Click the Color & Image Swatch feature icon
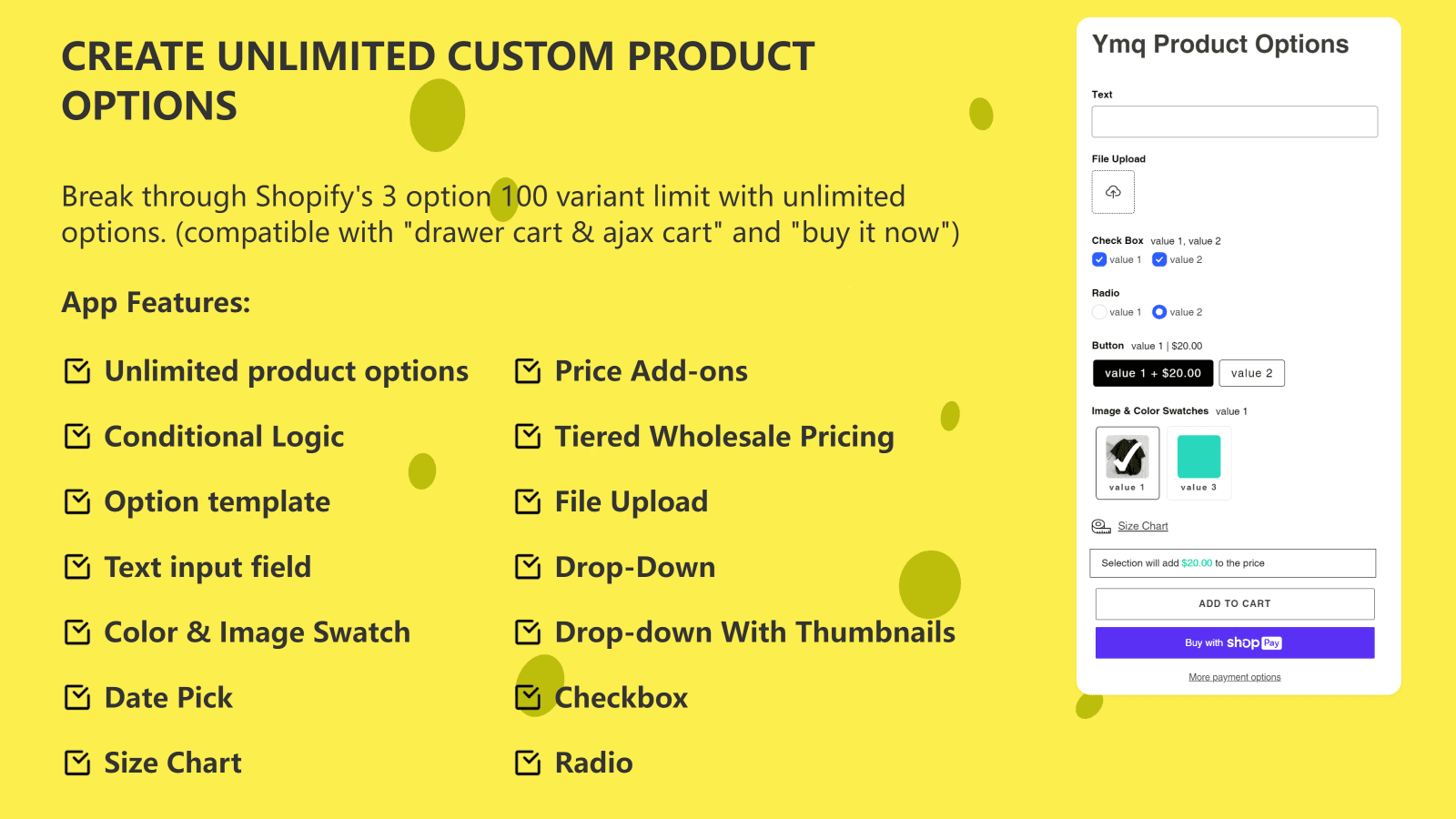This screenshot has width=1456, height=819. point(77,632)
